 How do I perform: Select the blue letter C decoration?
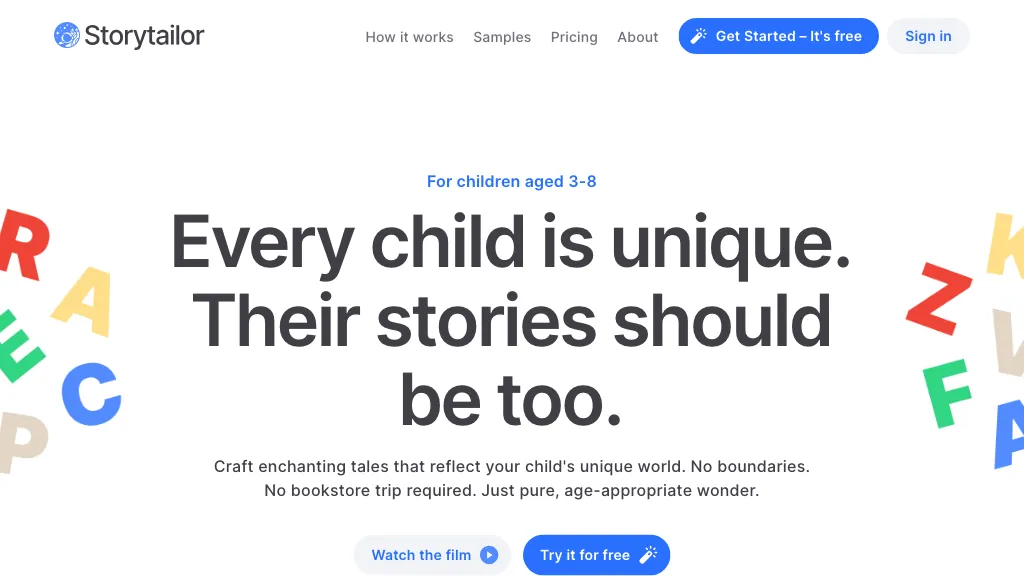click(x=91, y=394)
